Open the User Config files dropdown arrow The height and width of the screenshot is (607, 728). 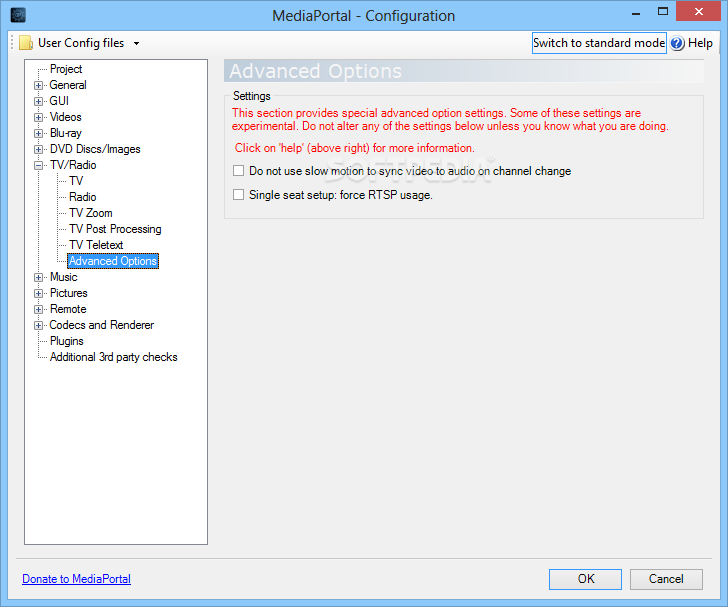click(136, 43)
